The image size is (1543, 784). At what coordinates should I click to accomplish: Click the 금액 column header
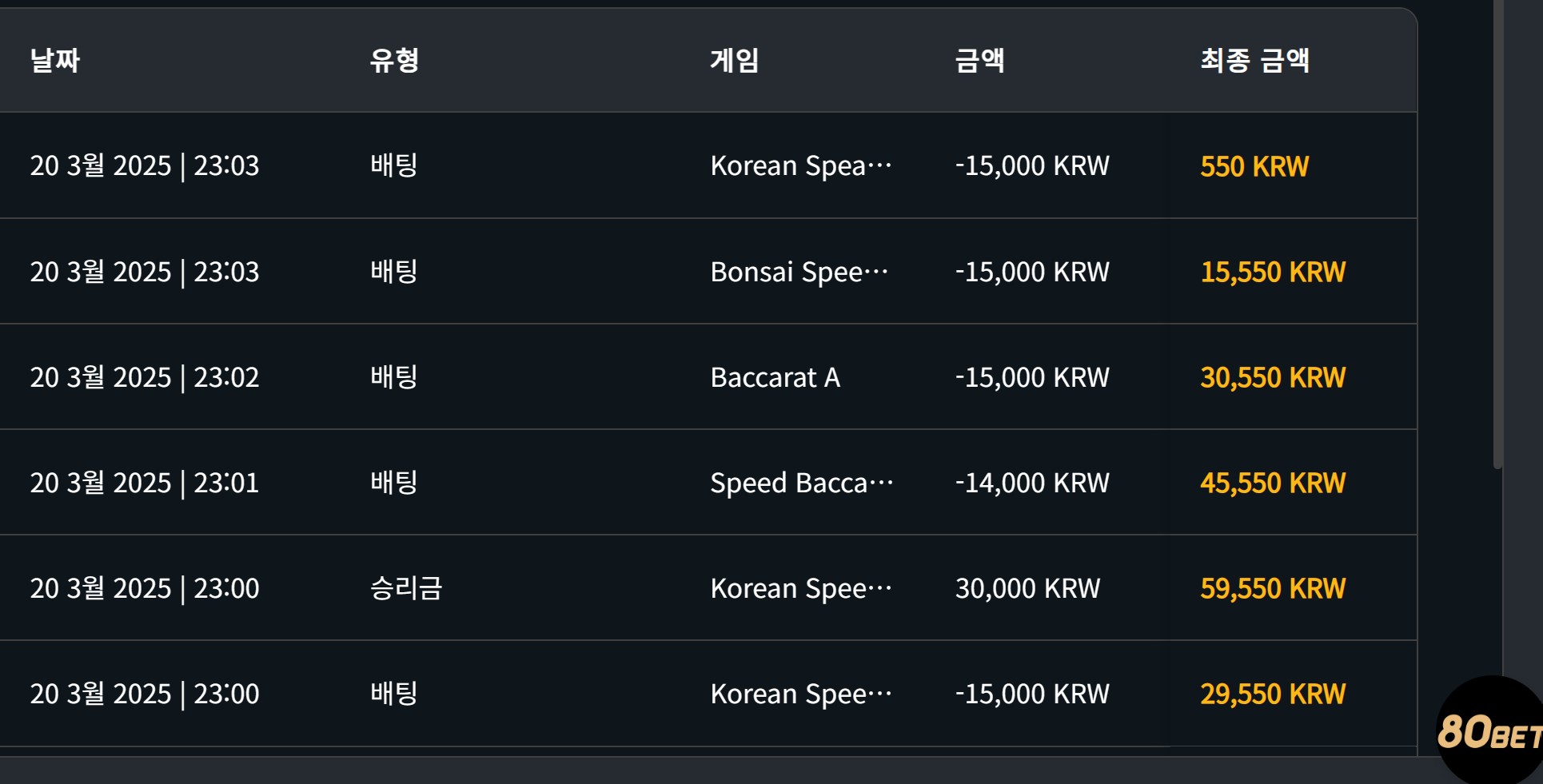point(979,61)
